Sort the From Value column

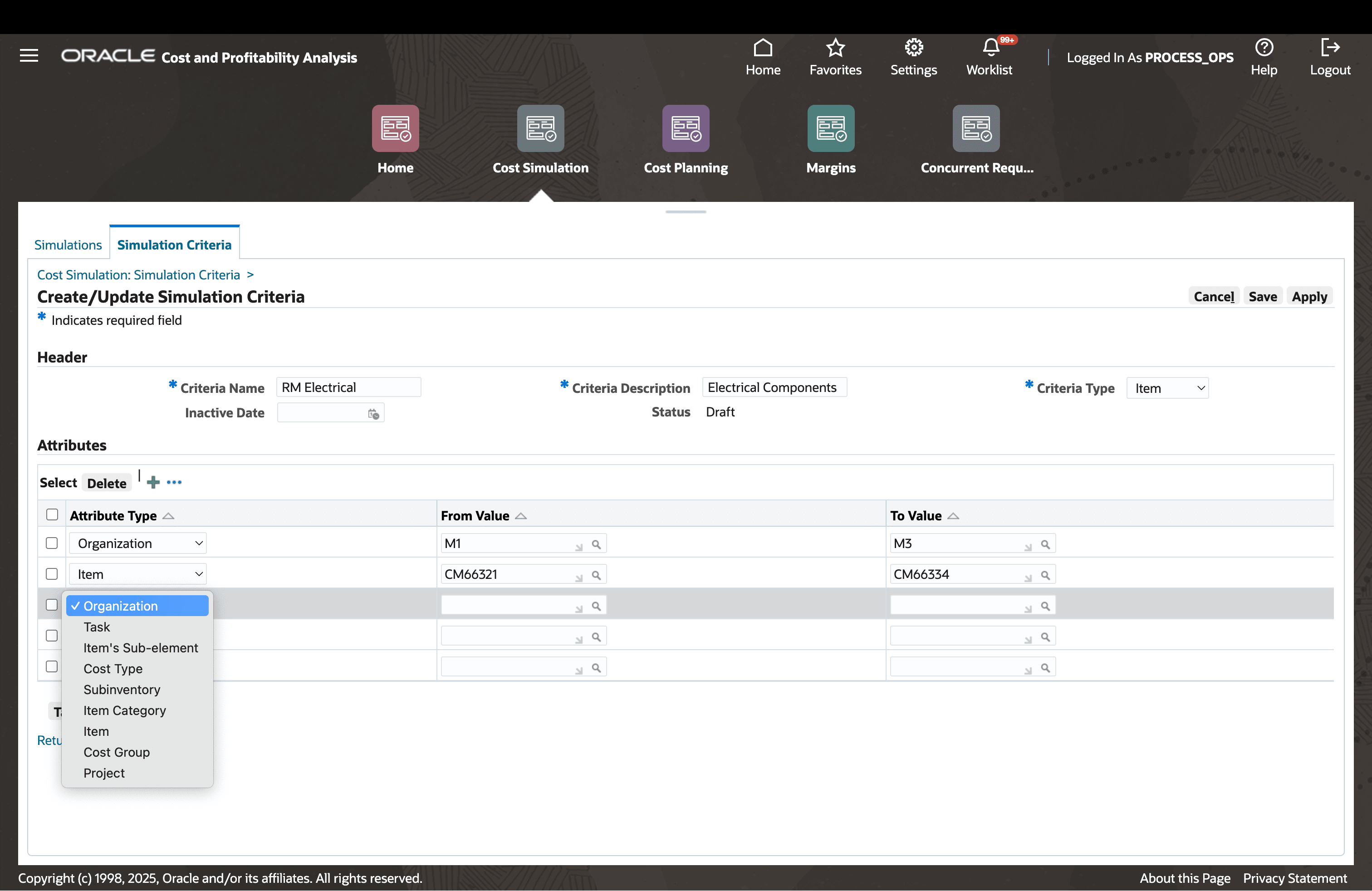520,516
